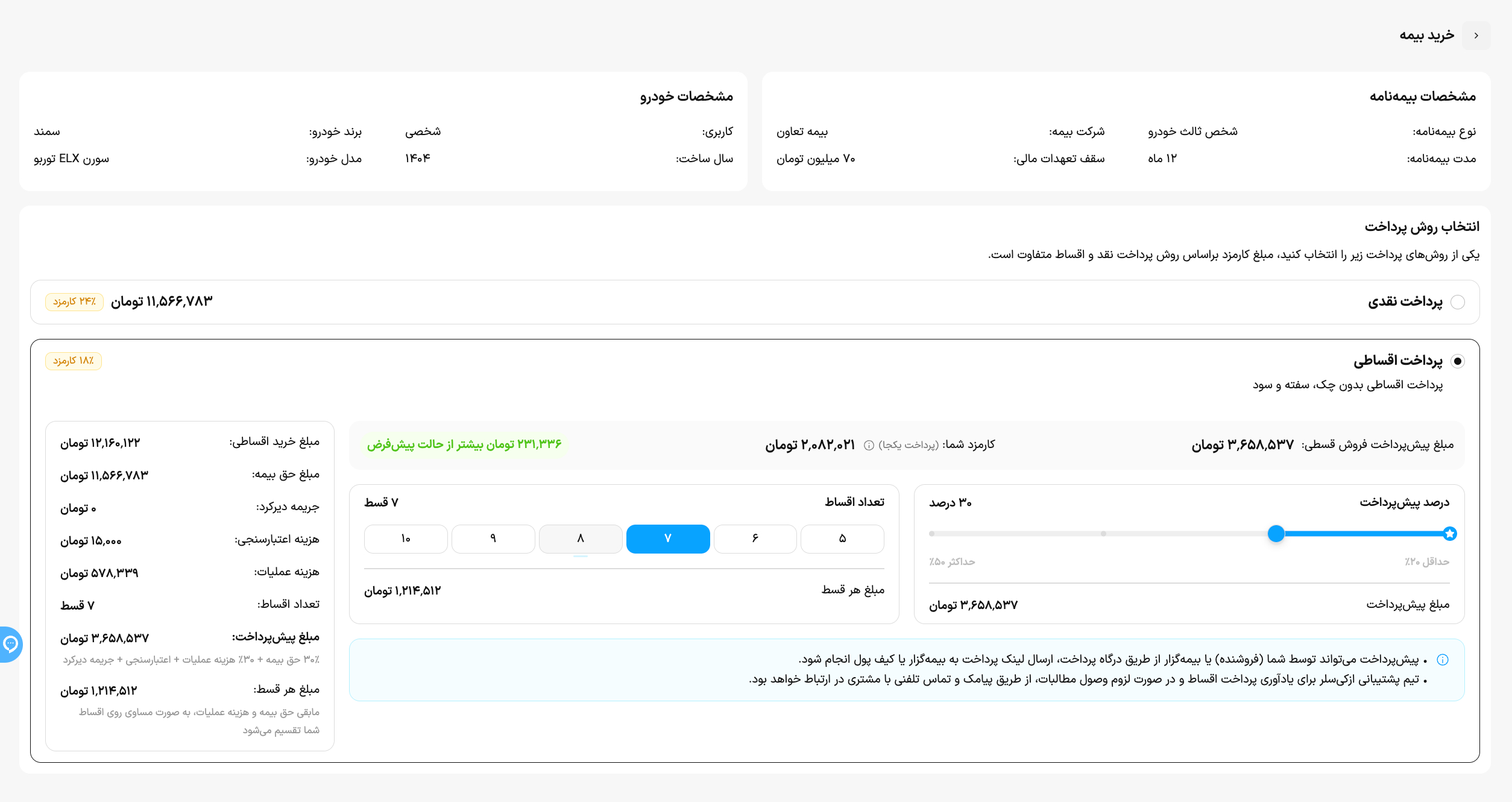Click هزینه عملیات value ۵۷۸,۳۳۹ تومان

pos(99,573)
